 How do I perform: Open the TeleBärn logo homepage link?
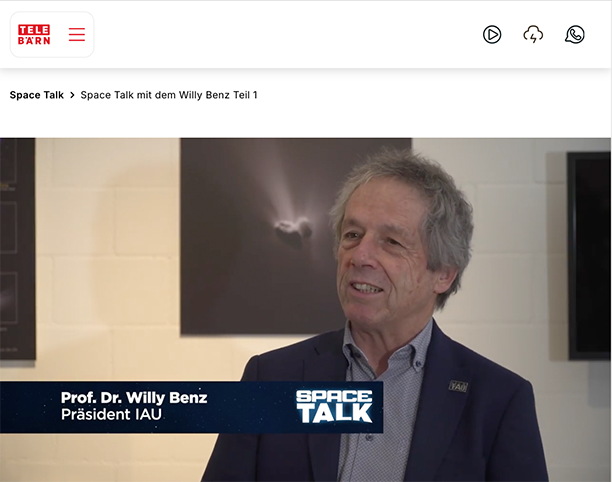point(34,35)
